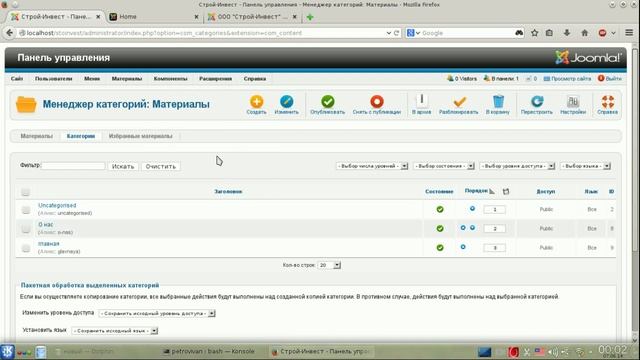Open Сохранить исходный язык dropdown
This screenshot has height=360, width=640.
[x=115, y=331]
